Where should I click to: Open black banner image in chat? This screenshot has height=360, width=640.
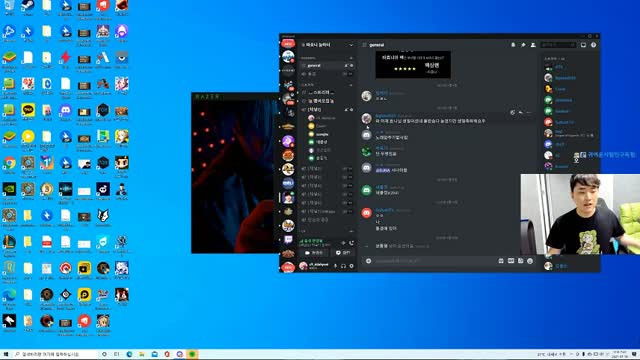[x=413, y=64]
